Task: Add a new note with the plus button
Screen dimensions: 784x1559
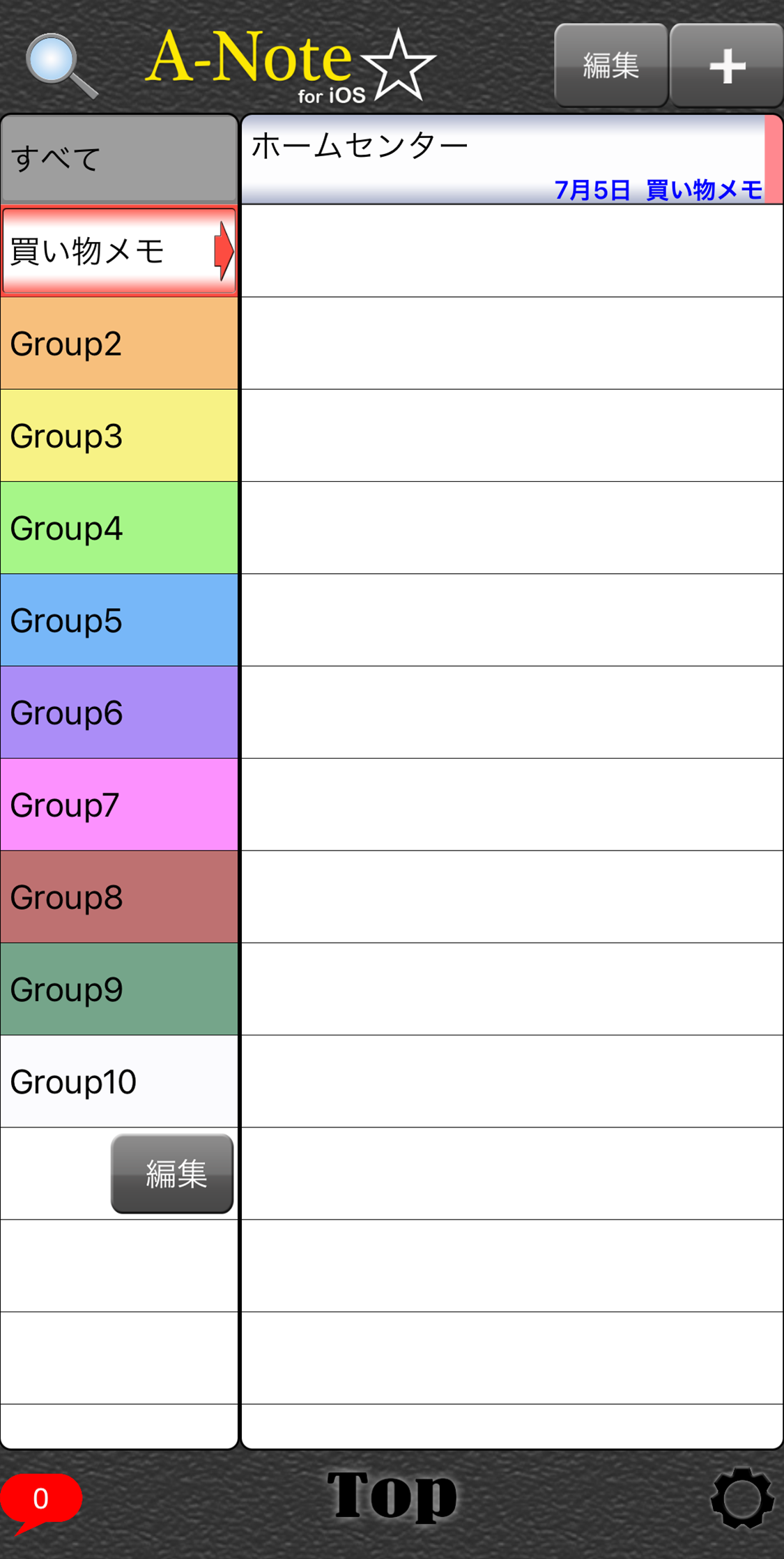Action: pos(727,66)
